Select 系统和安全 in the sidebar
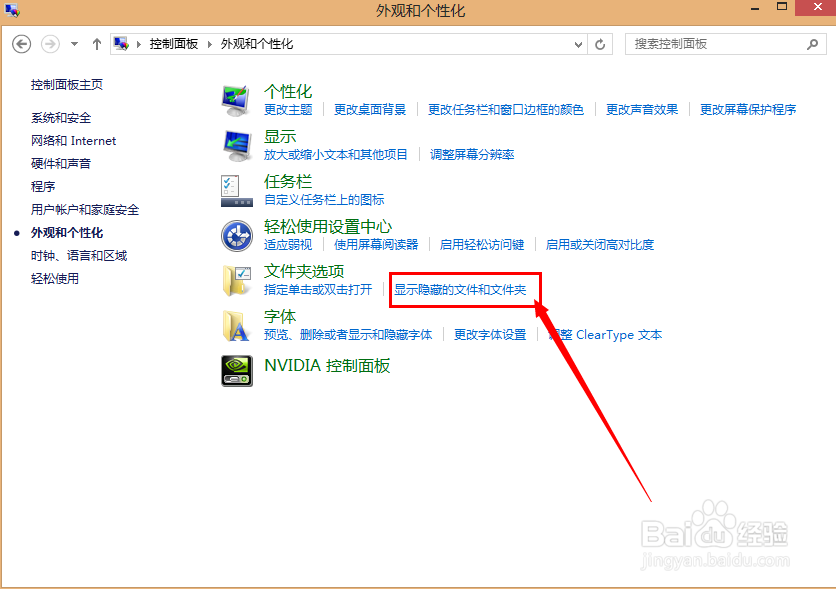This screenshot has width=836, height=589. pos(62,117)
